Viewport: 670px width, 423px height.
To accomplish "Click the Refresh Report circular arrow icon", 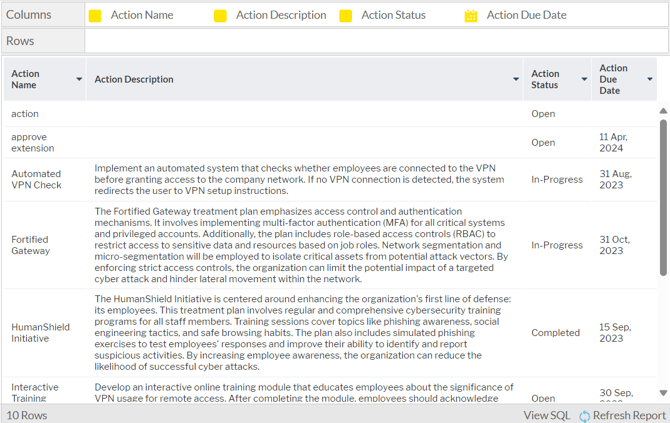I will click(584, 415).
